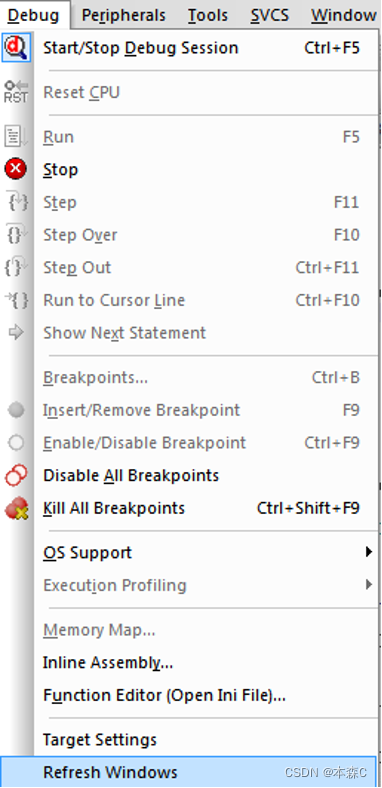Click the Run icon beside Run entry

pyautogui.click(x=16, y=137)
